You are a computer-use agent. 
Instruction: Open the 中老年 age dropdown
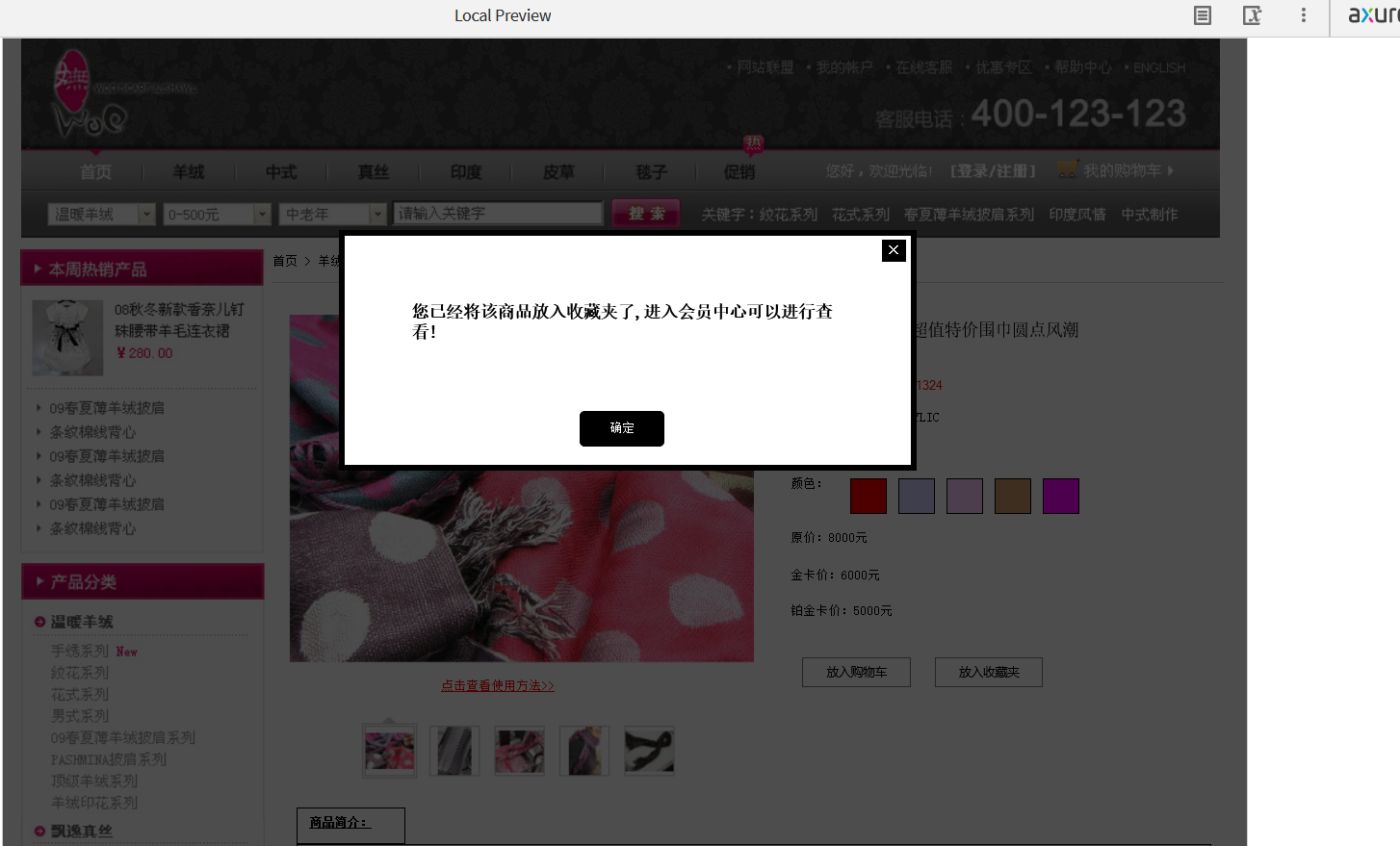pos(332,214)
